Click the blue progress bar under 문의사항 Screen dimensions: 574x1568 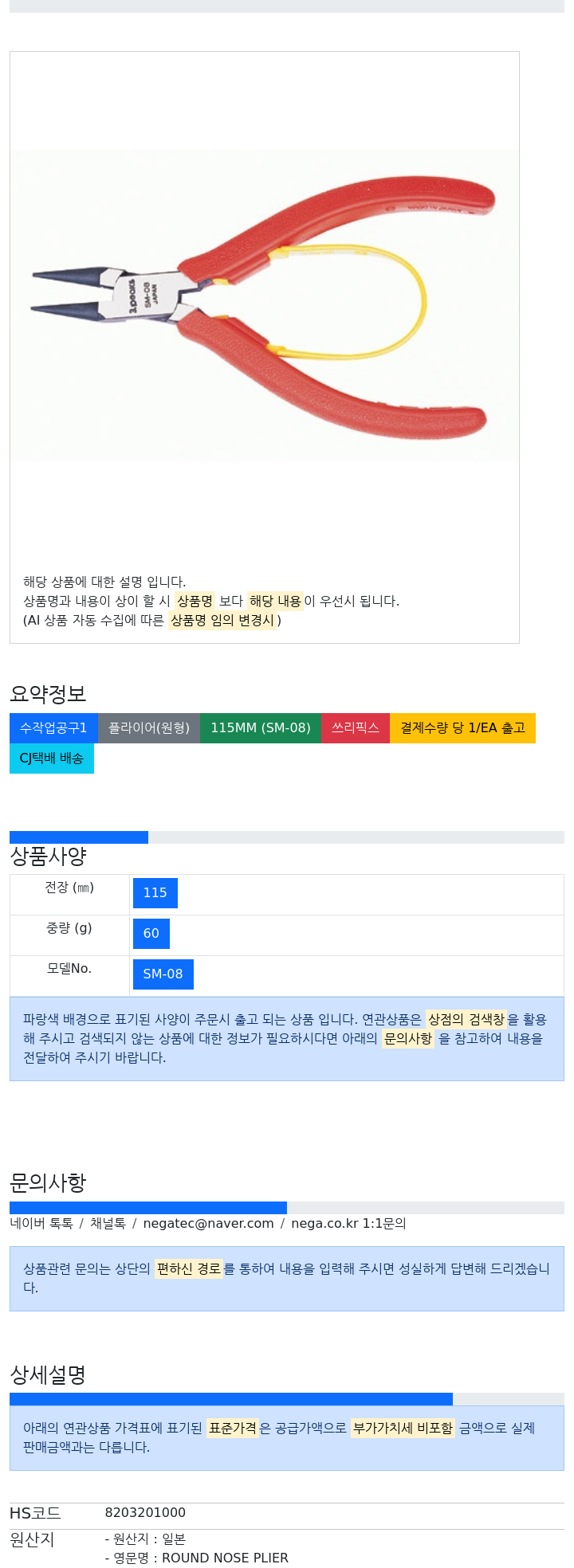(148, 1208)
